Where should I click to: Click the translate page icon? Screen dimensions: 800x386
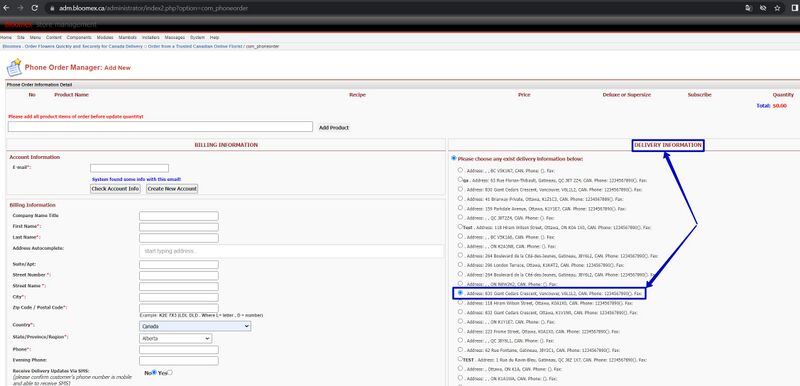point(748,8)
